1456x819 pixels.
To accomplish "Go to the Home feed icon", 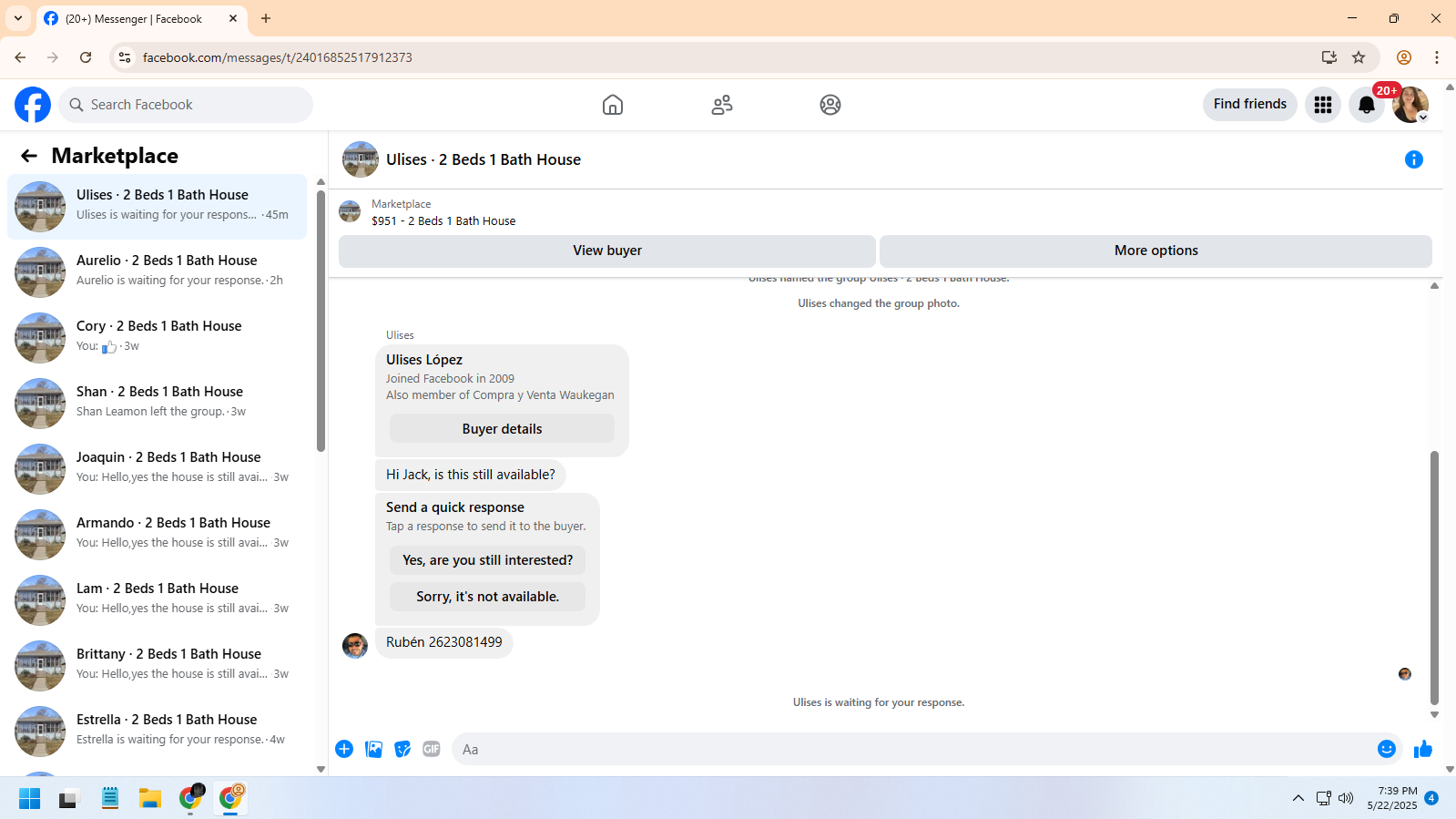I will click(613, 105).
